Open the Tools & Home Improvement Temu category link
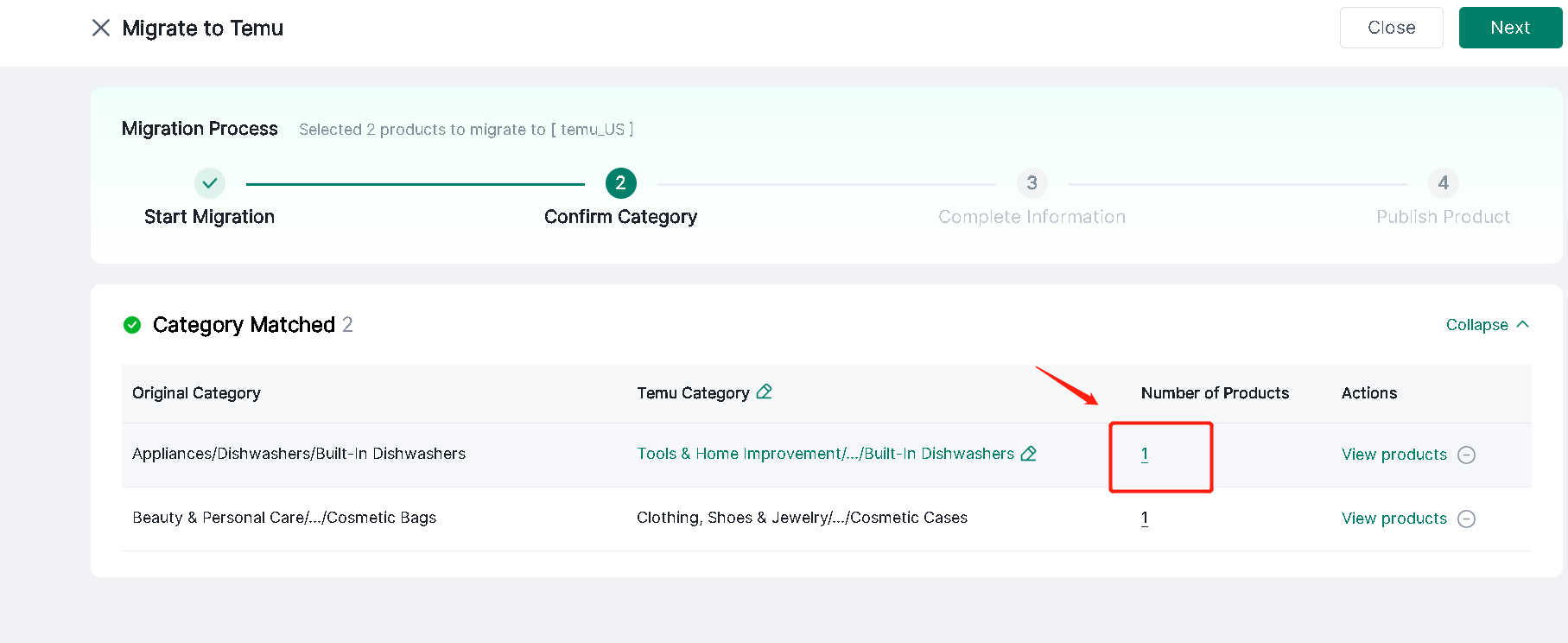 coord(825,454)
